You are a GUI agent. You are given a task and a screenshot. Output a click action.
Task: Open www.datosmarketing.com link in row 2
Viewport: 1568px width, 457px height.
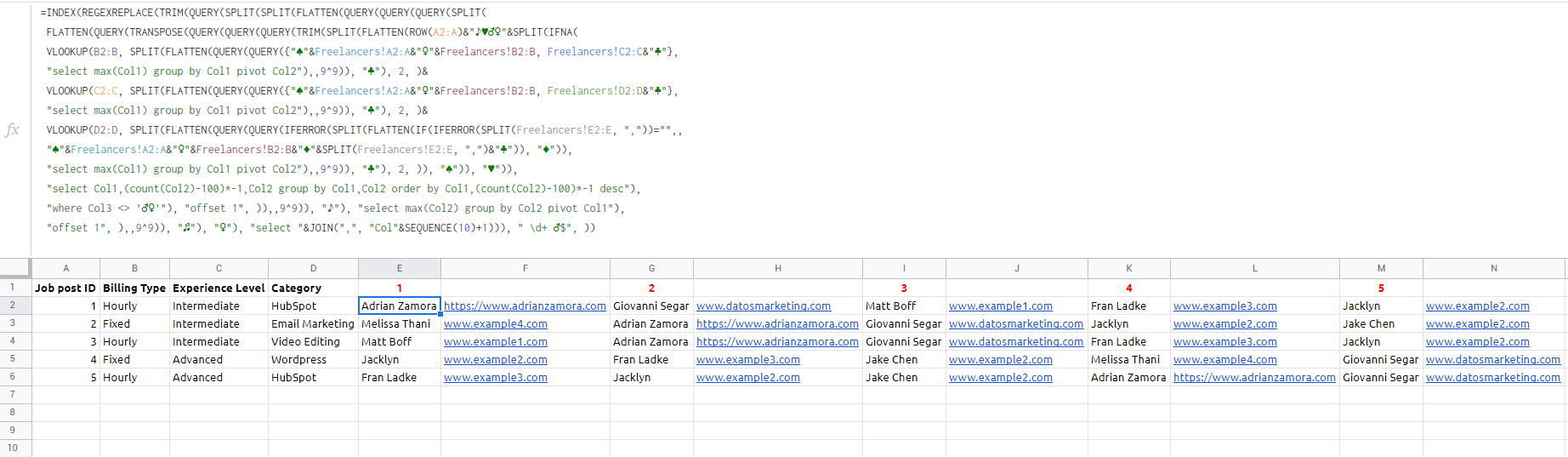coord(764,306)
